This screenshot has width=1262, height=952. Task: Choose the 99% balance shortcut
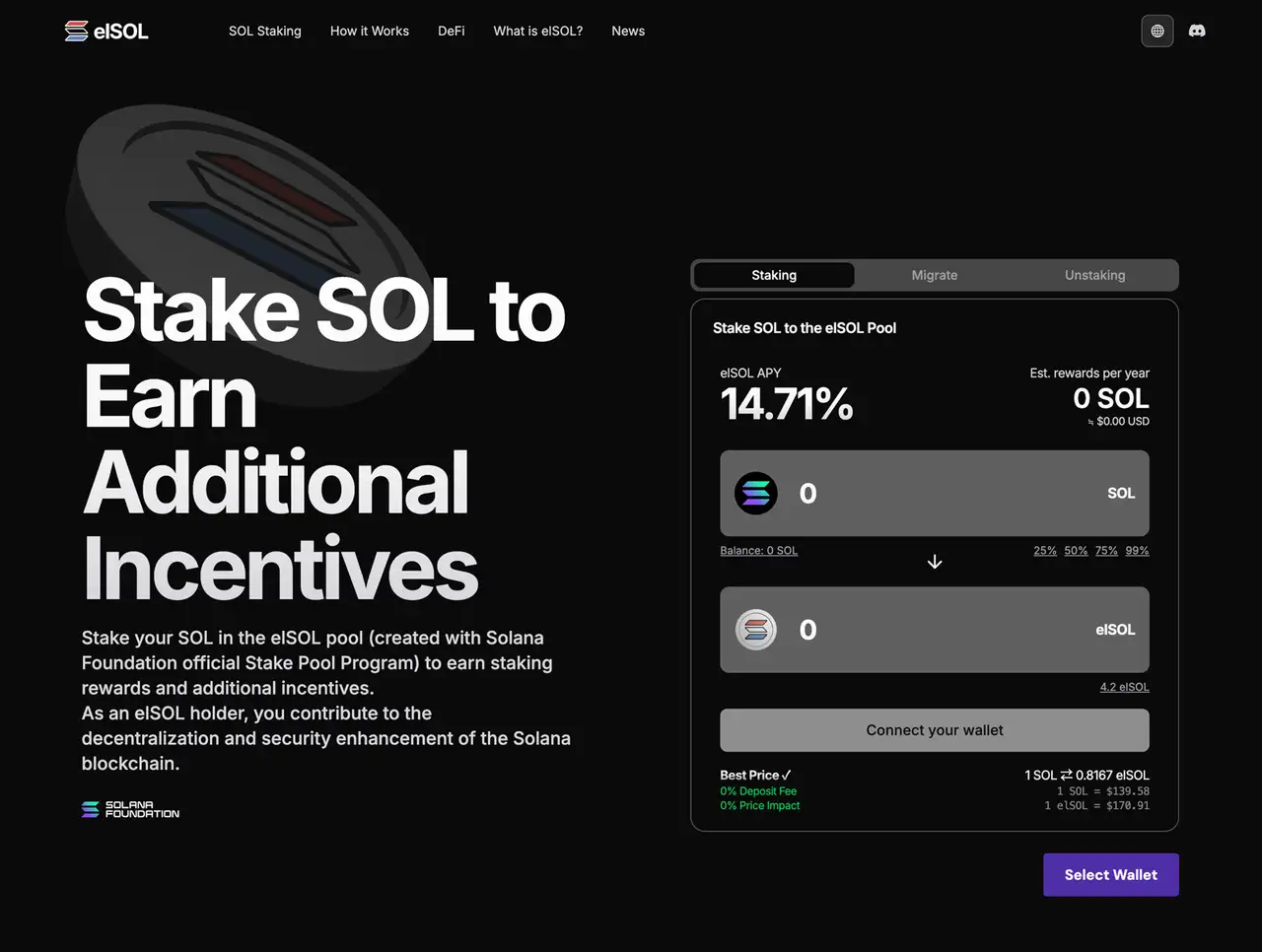1137,551
